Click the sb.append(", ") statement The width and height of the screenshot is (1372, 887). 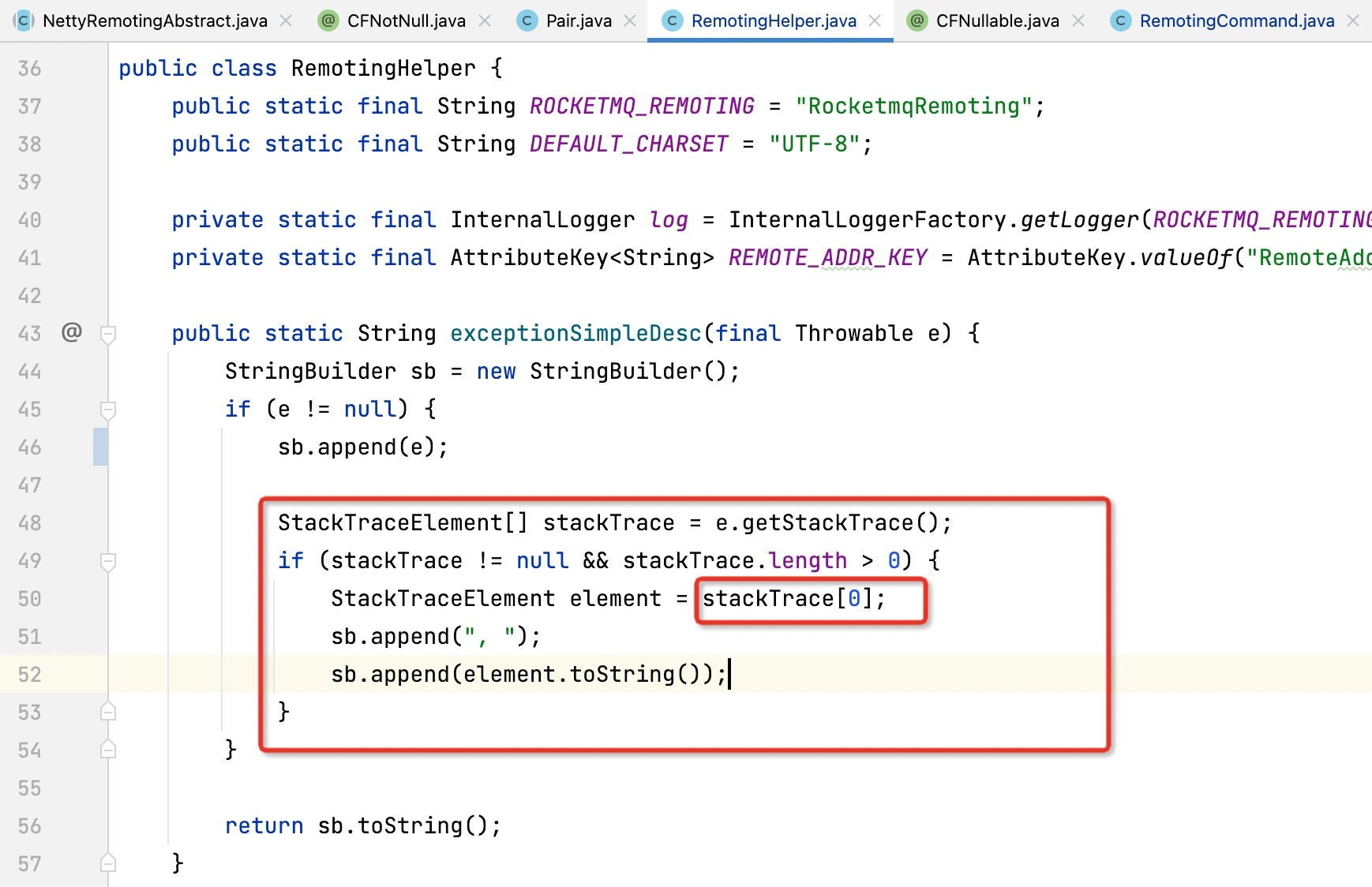436,637
